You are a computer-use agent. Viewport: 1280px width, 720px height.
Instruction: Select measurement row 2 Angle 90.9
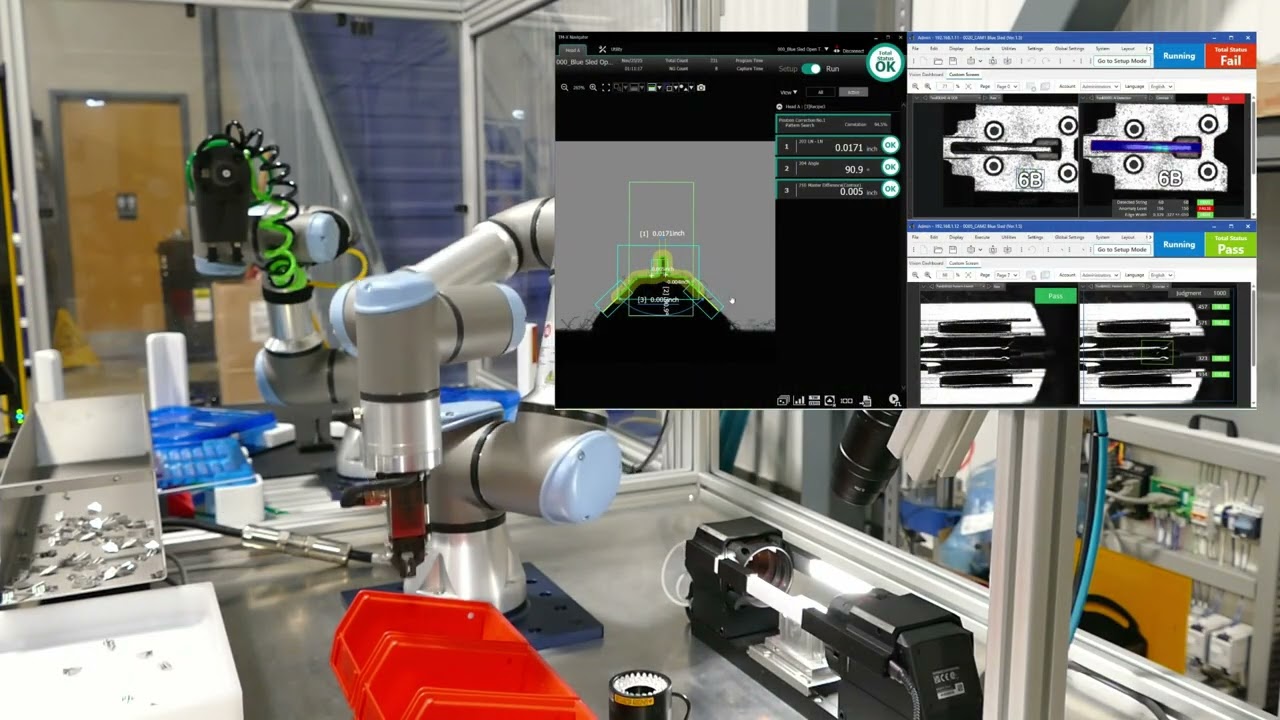click(x=838, y=168)
